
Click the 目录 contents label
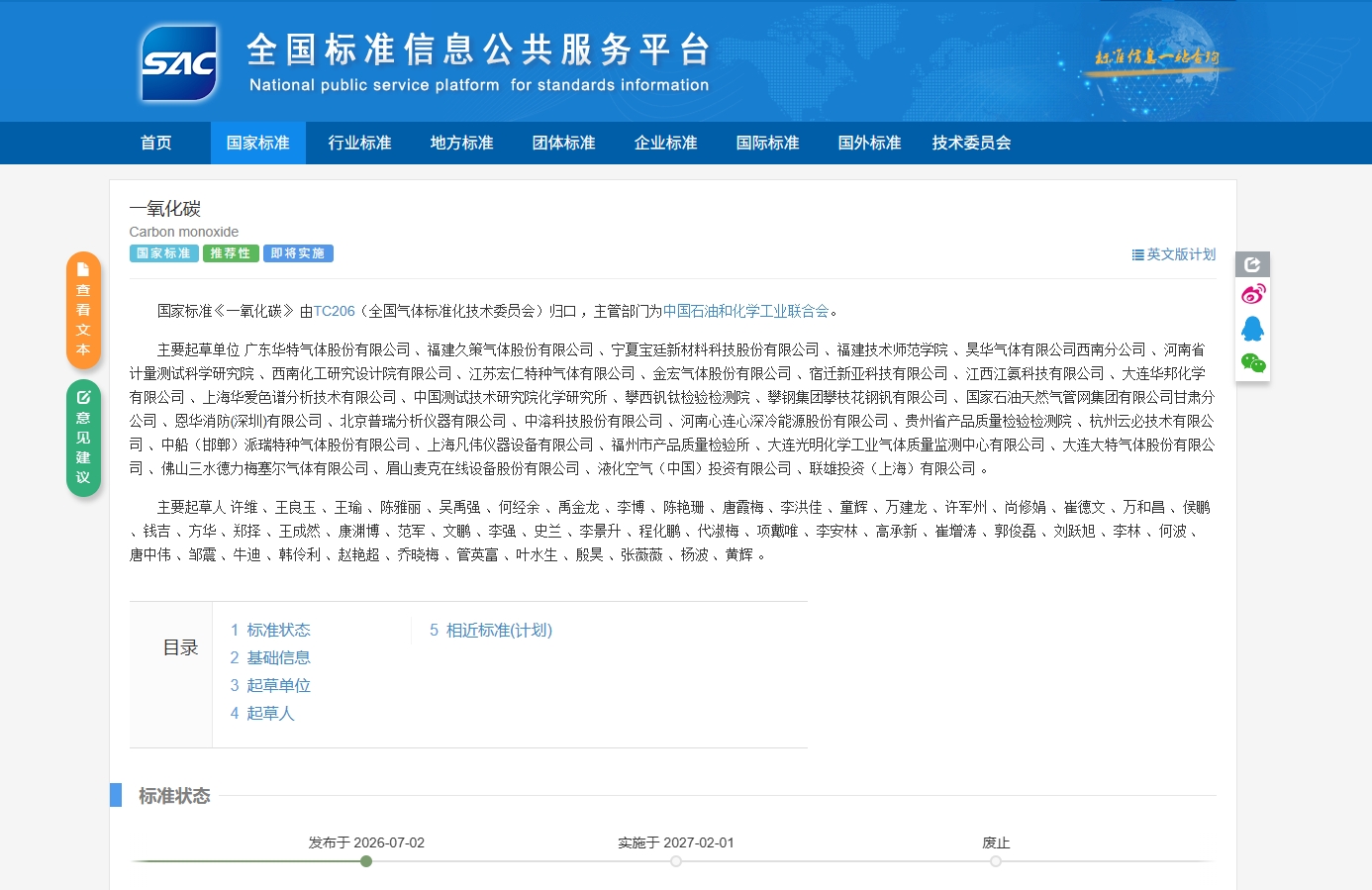pyautogui.click(x=180, y=647)
